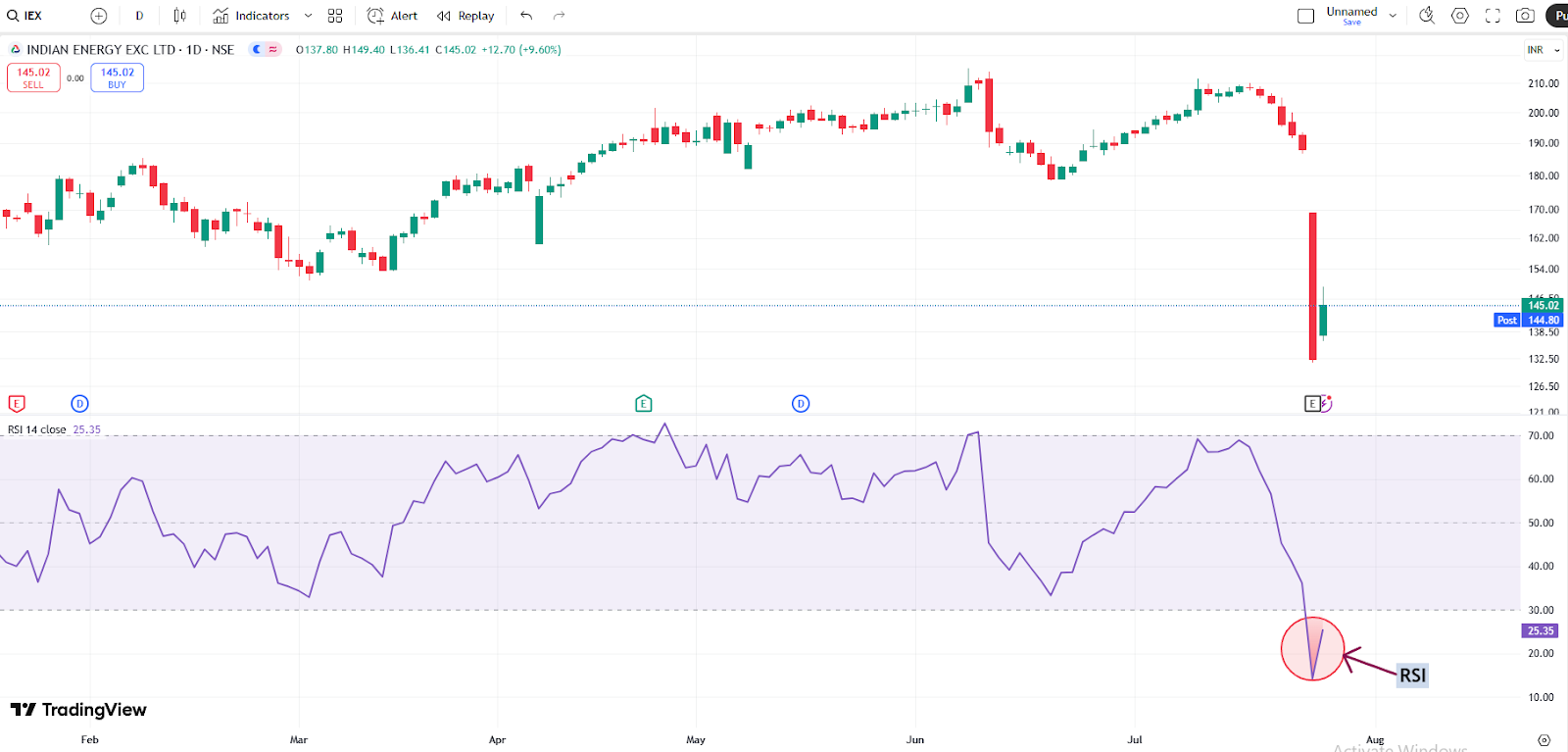This screenshot has width=1568, height=752.
Task: Click the 144.80 post-market price label
Action: tap(1543, 321)
